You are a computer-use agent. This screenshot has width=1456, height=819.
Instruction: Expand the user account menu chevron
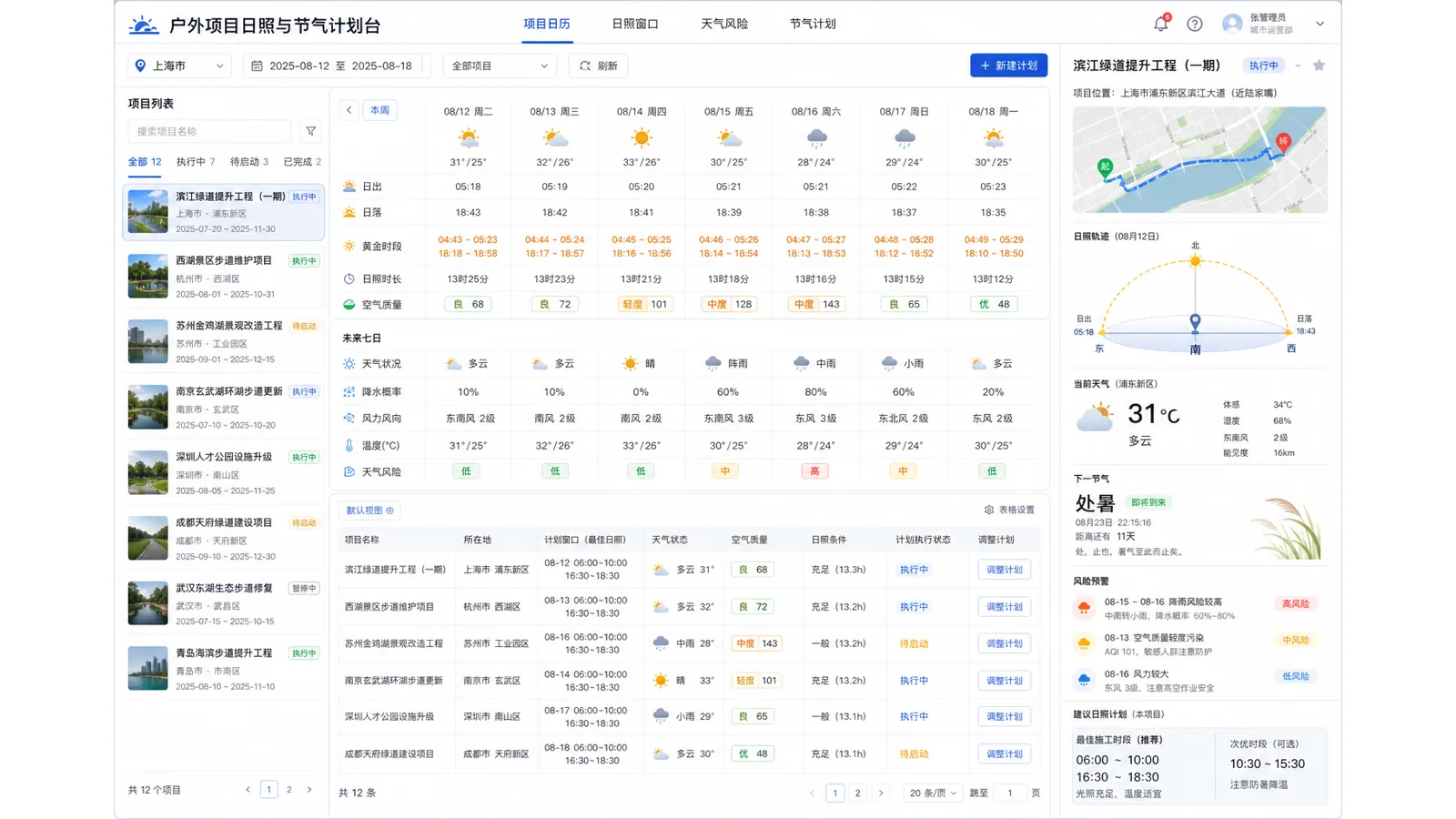(x=1319, y=25)
